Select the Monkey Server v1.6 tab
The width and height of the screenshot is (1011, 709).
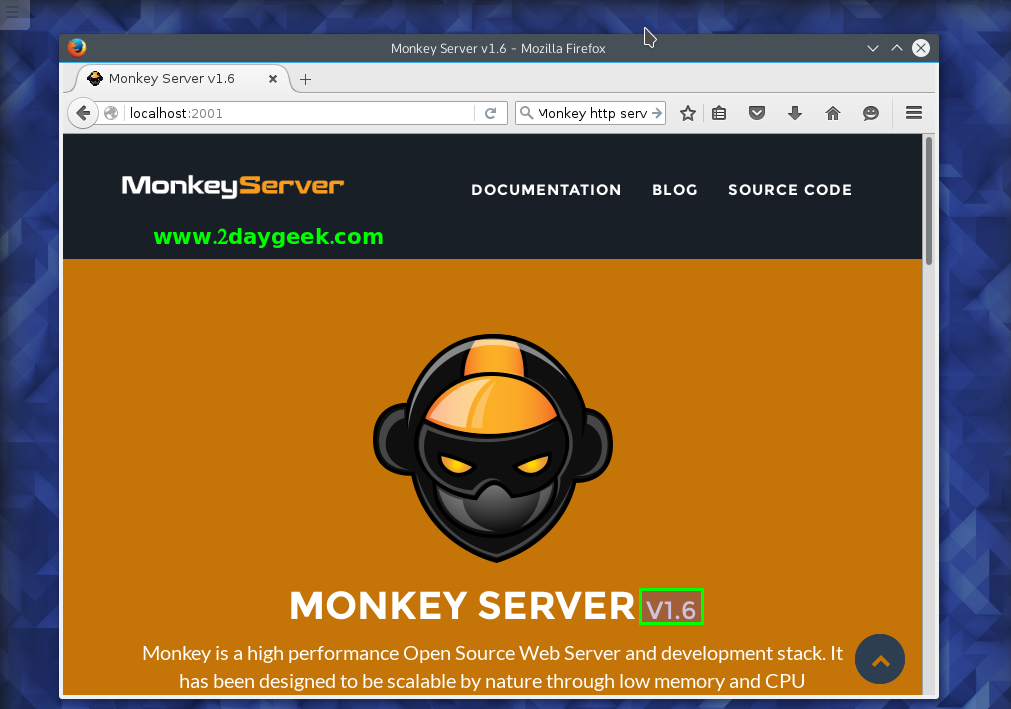pos(171,79)
